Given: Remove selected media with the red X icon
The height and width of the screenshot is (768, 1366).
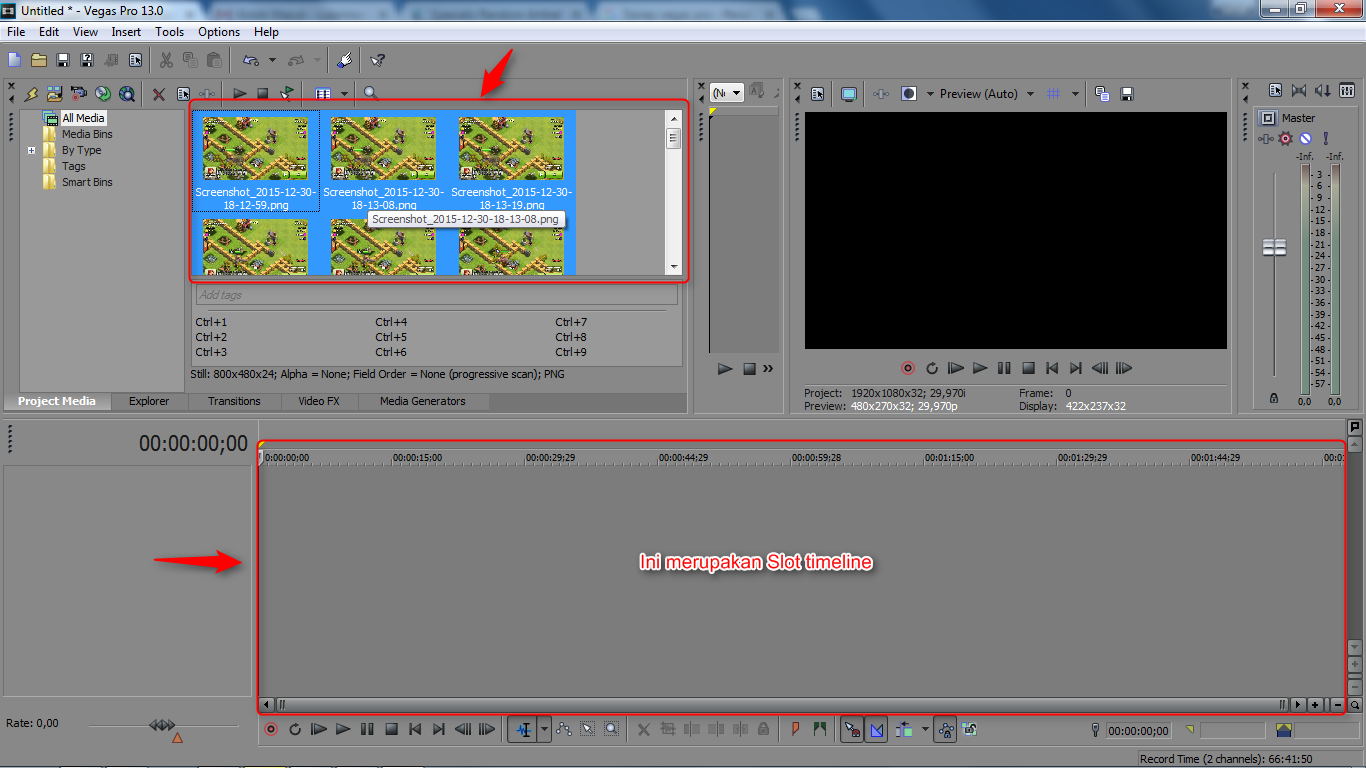Looking at the screenshot, I should [158, 94].
